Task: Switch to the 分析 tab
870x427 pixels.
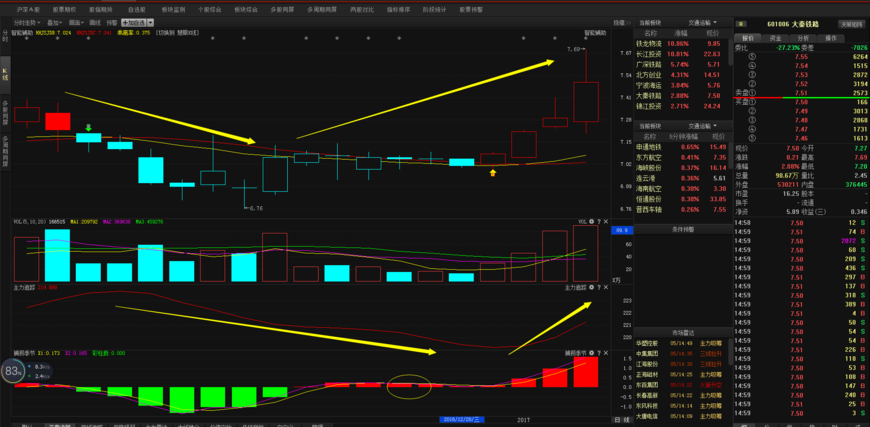Action: 803,38
